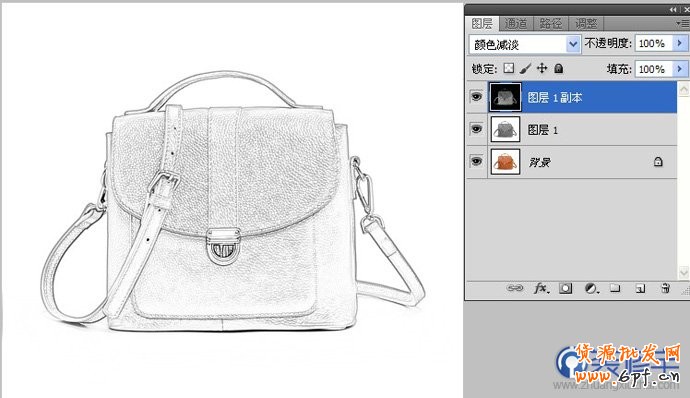Viewport: 690px width, 398px height.
Task: Open the 调整 tab
Action: pyautogui.click(x=586, y=23)
